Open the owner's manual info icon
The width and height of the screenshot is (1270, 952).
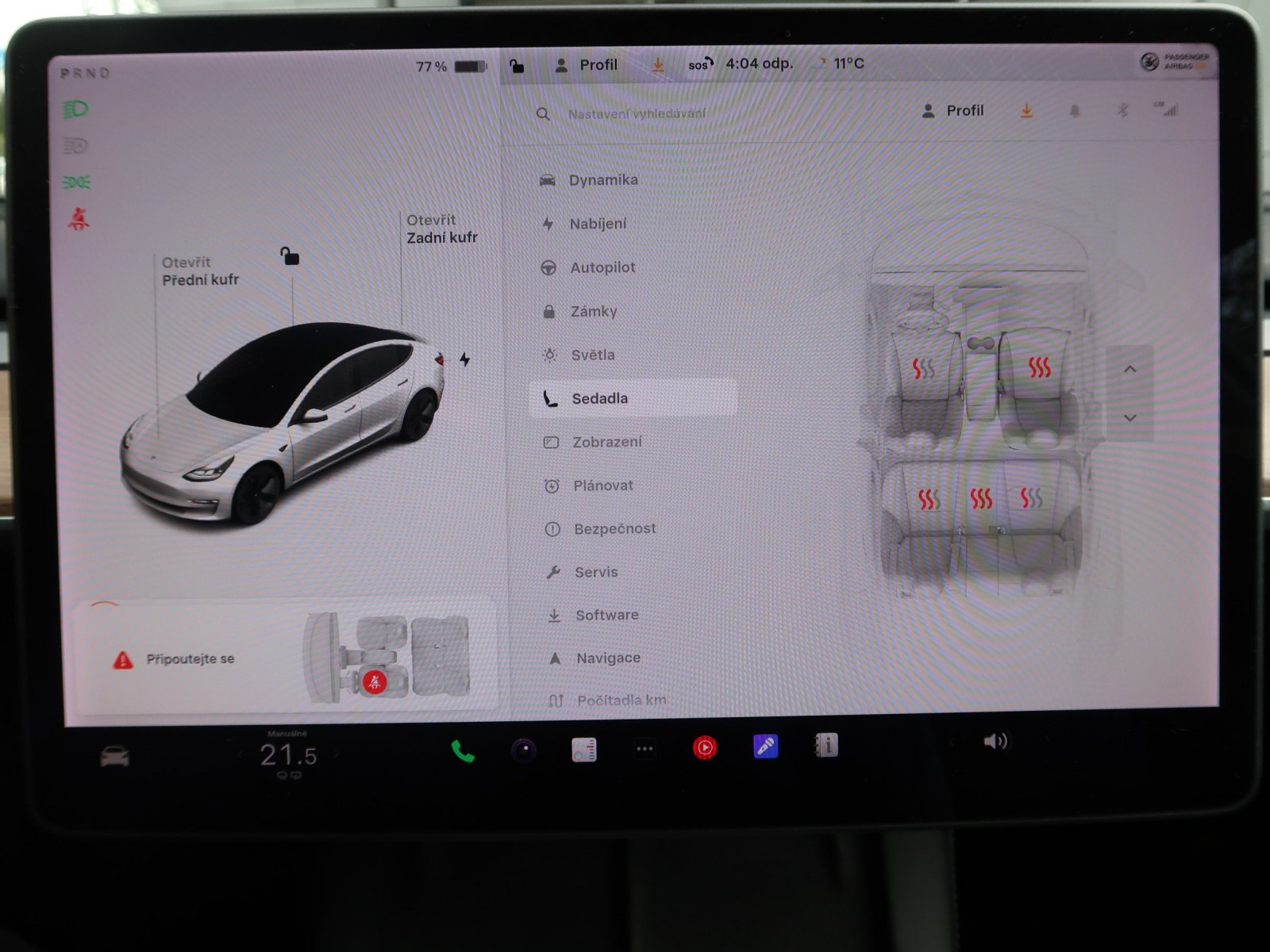(826, 745)
